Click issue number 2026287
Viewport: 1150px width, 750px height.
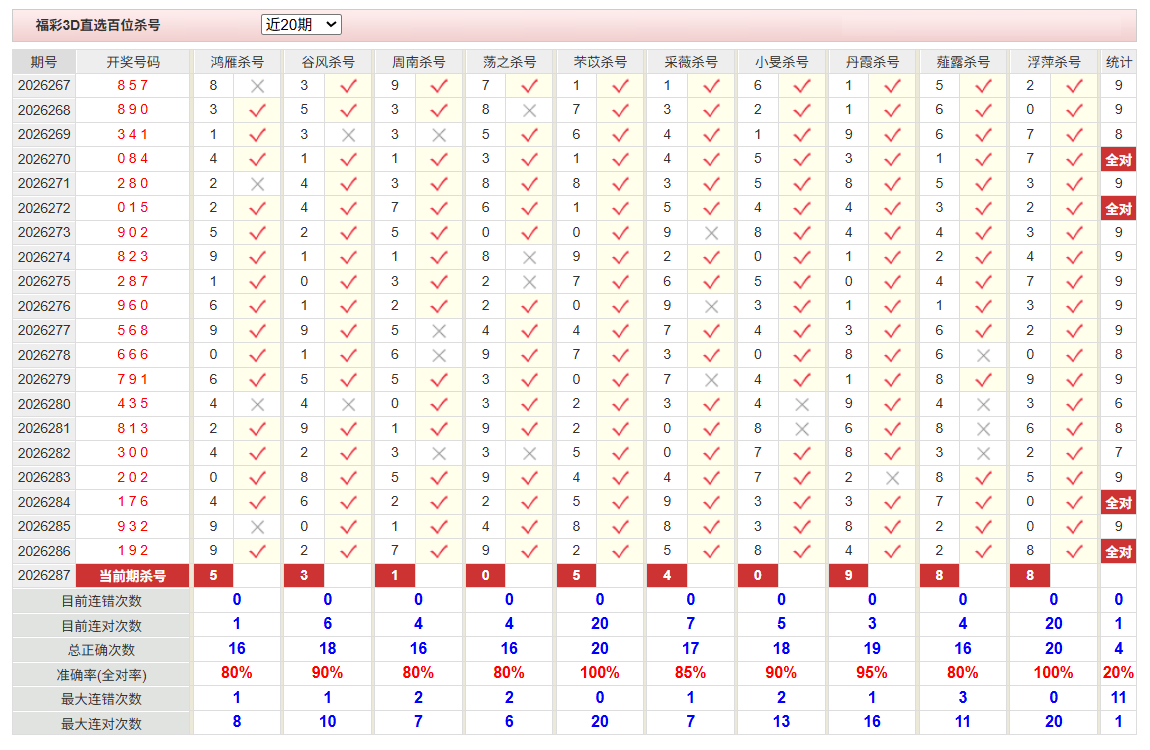coord(44,576)
